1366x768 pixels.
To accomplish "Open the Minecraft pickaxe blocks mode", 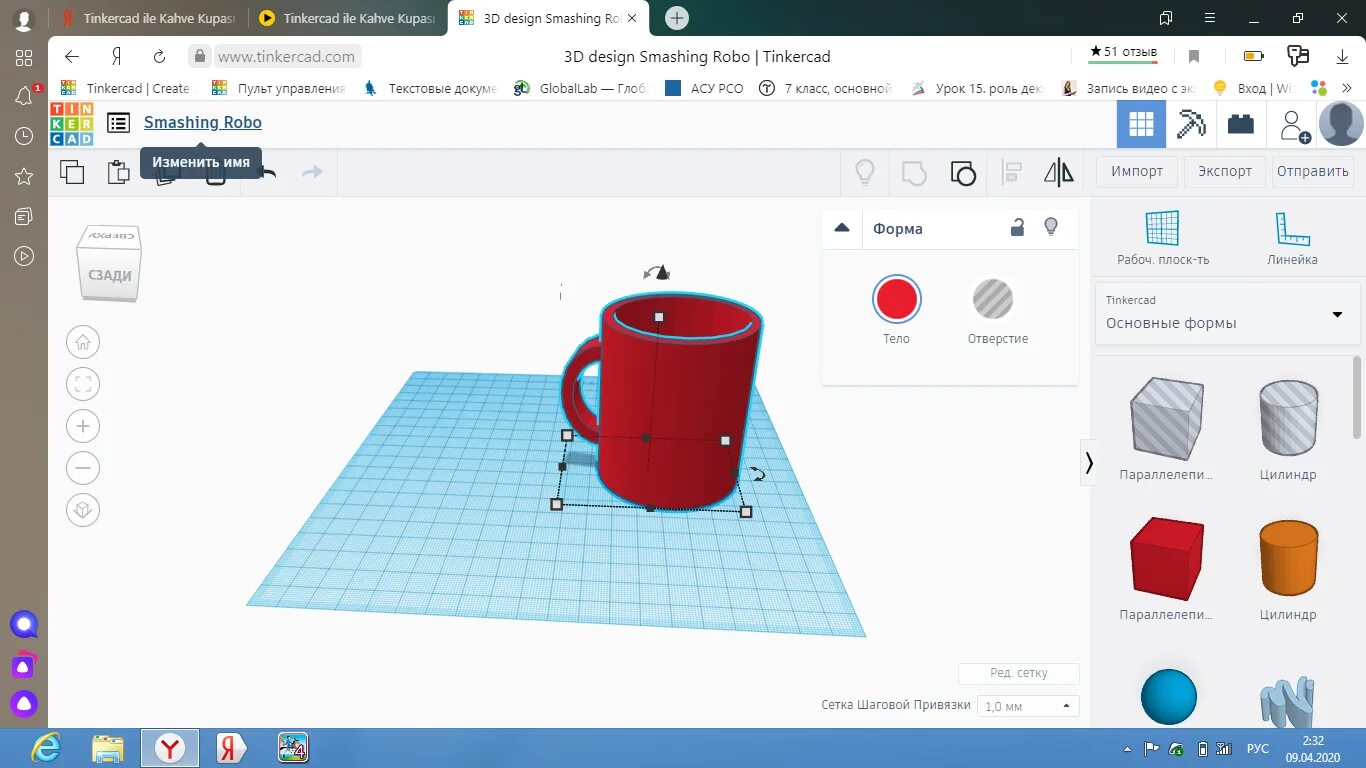I will point(1191,124).
